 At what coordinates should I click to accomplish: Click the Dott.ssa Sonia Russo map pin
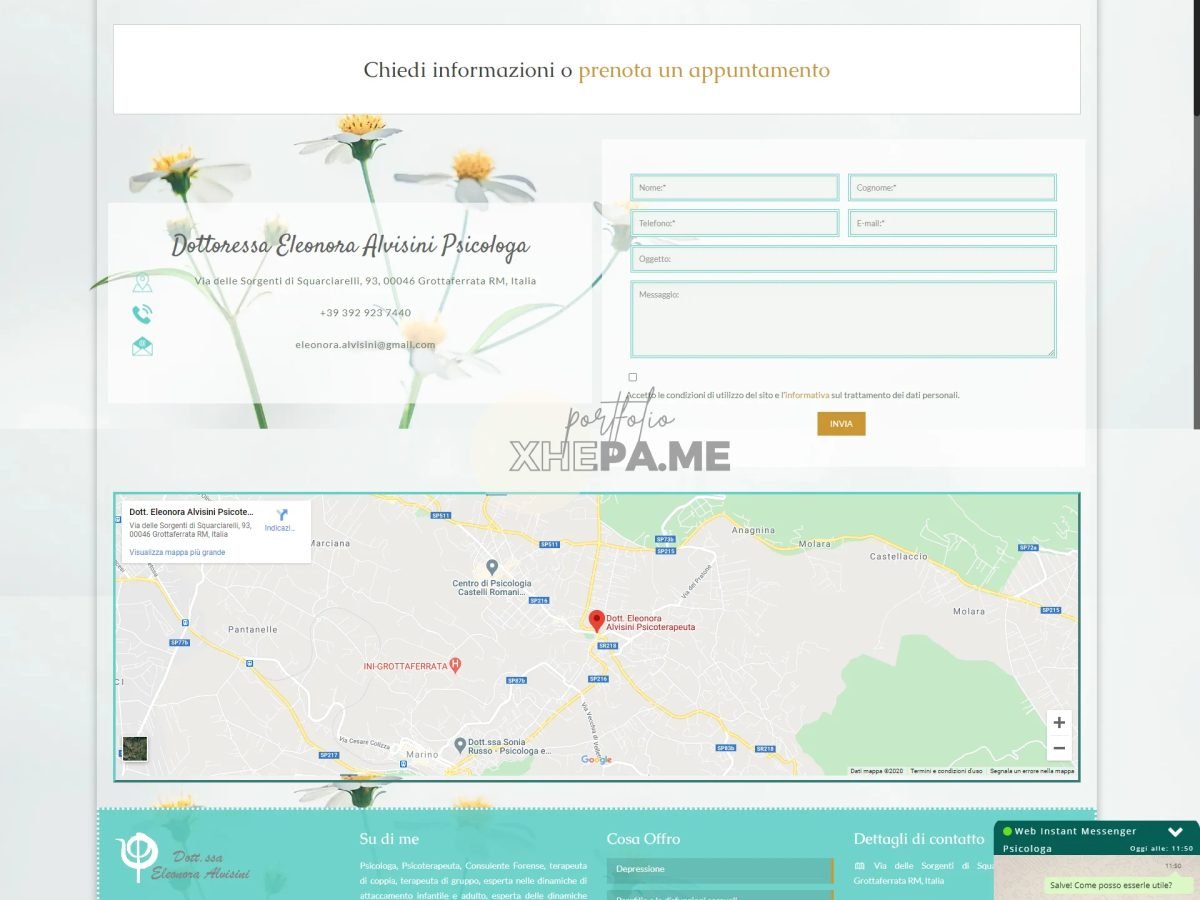point(460,744)
